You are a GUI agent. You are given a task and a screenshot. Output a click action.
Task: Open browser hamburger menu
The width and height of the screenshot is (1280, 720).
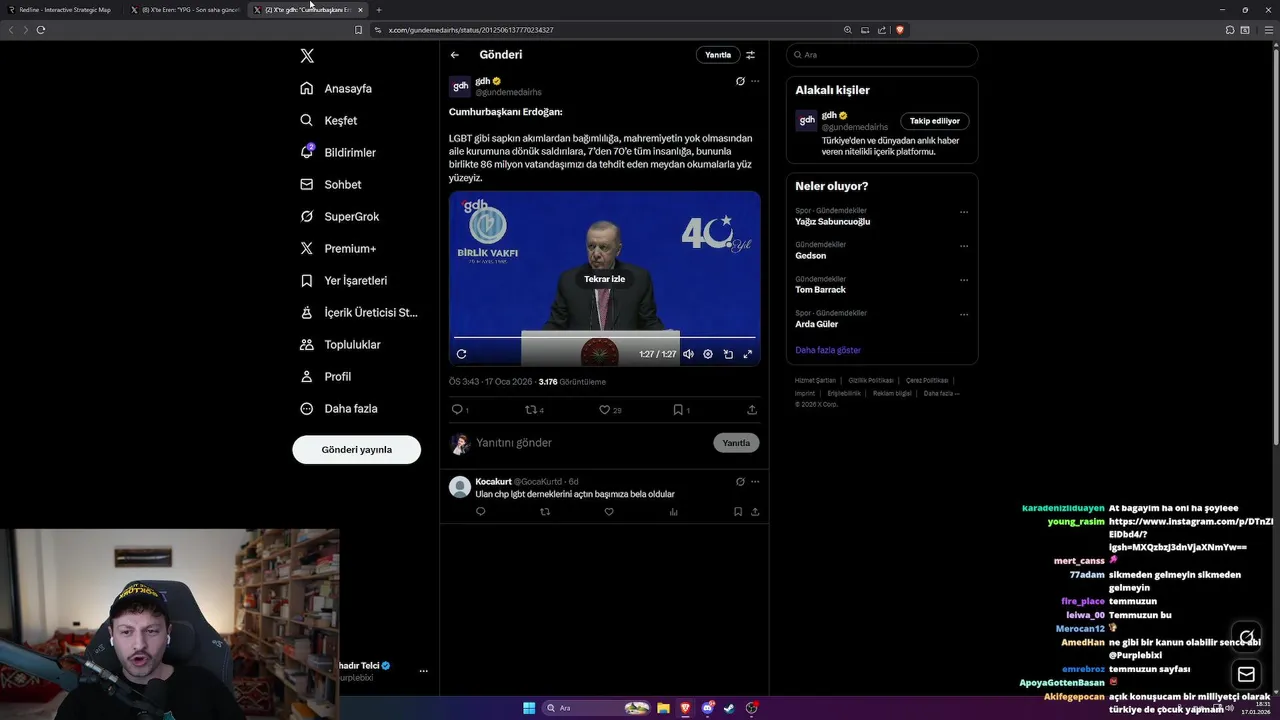pyautogui.click(x=1268, y=30)
